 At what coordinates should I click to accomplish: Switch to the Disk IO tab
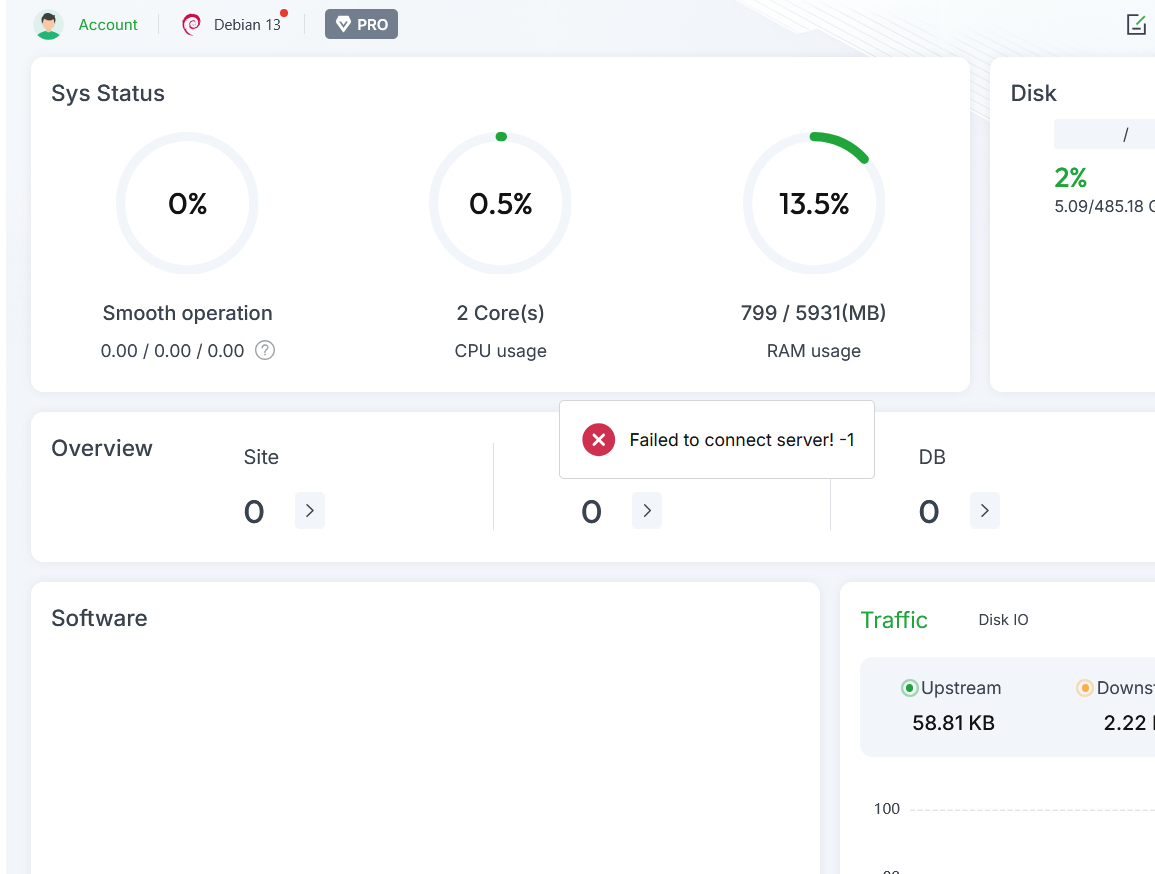click(1003, 620)
